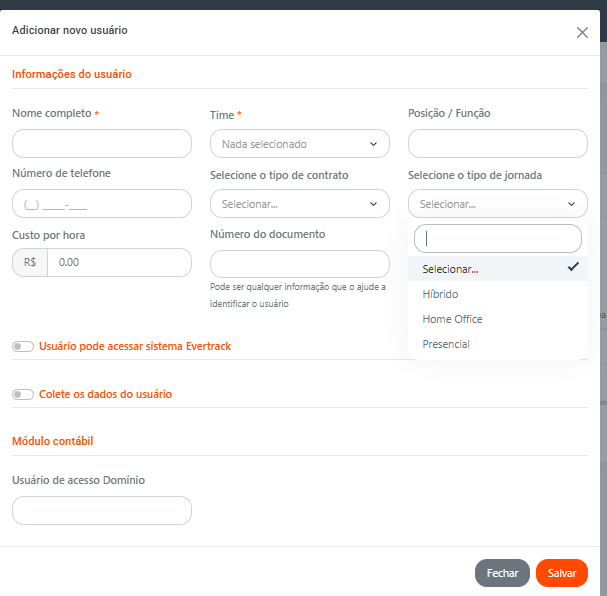Focus the Número do documento field
The image size is (607, 596).
coord(299,264)
